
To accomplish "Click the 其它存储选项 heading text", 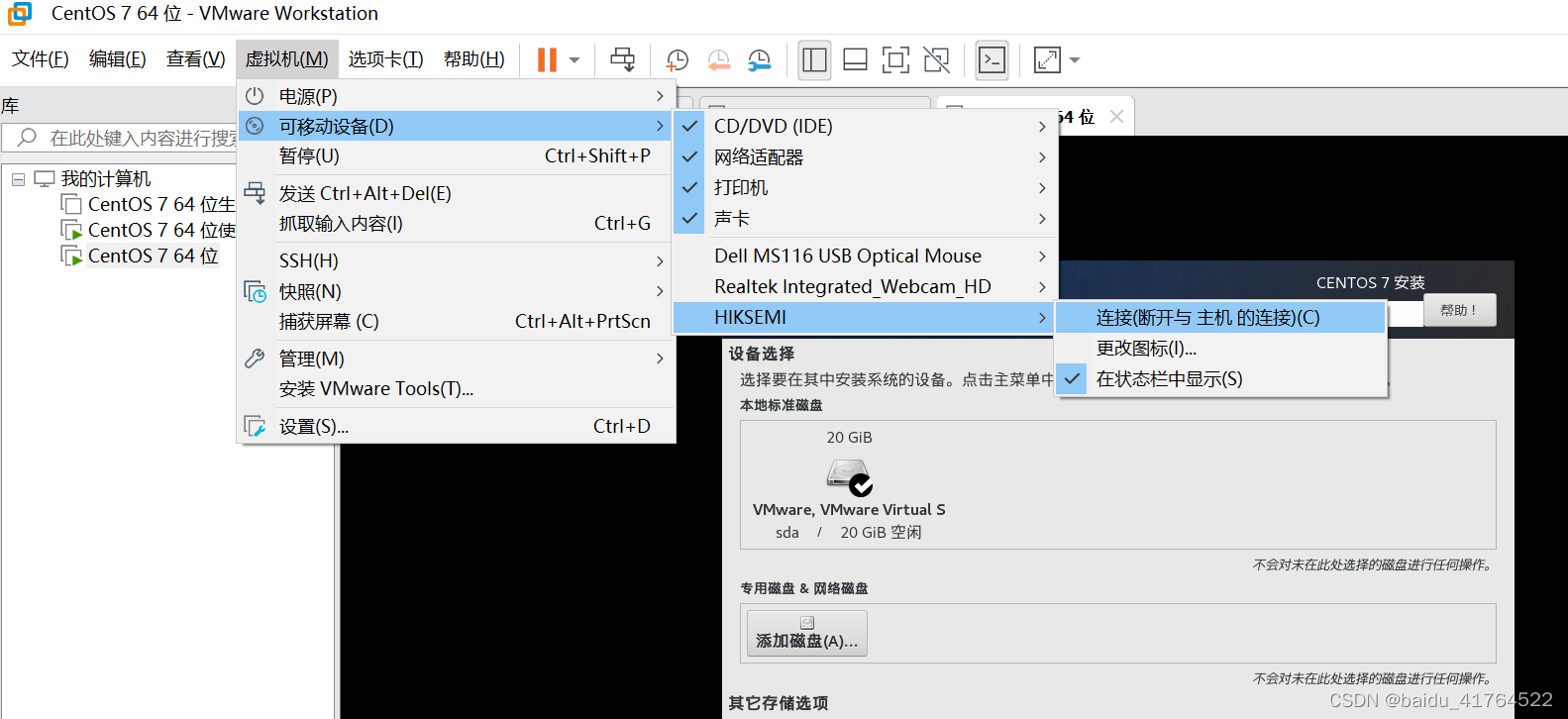I will click(779, 703).
